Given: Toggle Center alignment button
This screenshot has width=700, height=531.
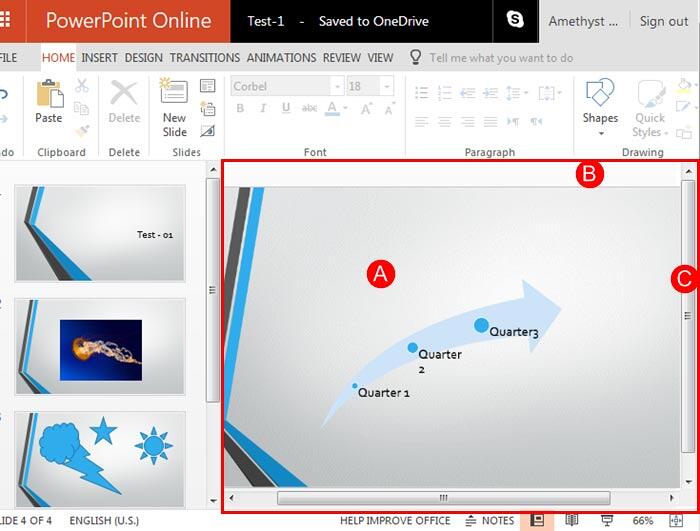Looking at the screenshot, I should pyautogui.click(x=445, y=121).
